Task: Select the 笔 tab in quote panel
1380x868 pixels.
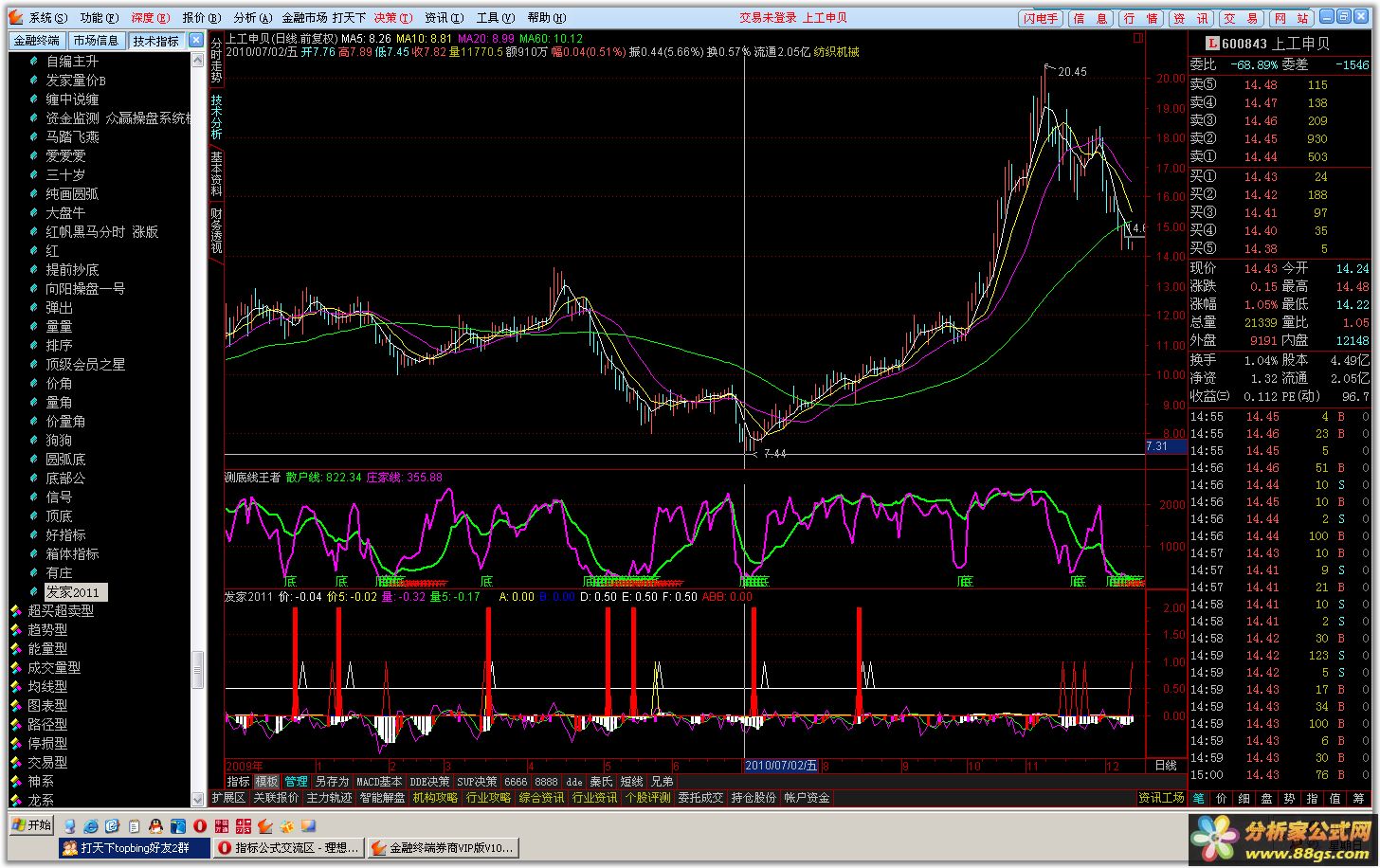Action: point(1198,799)
